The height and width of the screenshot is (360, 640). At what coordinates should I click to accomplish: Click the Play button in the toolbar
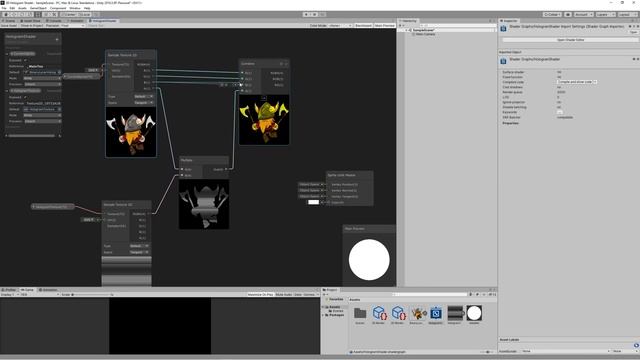(307, 15)
